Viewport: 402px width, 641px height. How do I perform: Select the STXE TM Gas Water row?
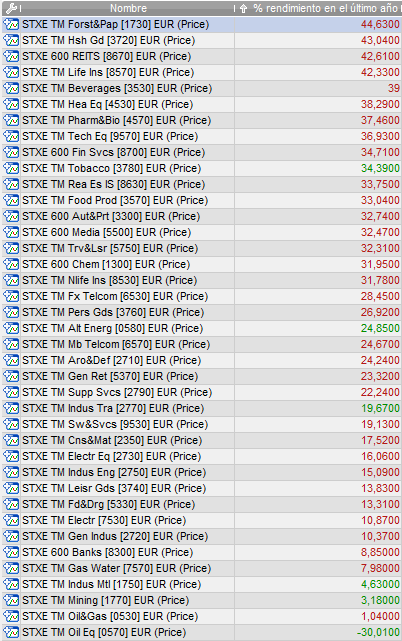pyautogui.click(x=201, y=568)
